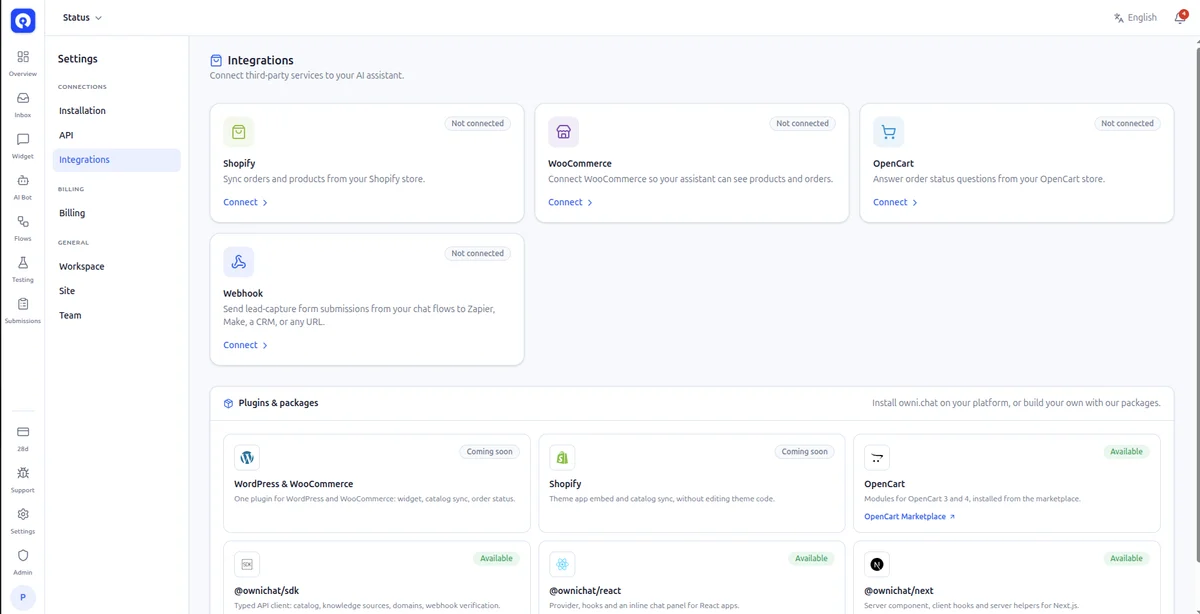Viewport: 1200px width, 614px height.
Task: Click the owni.chat logo icon
Action: pos(22,19)
